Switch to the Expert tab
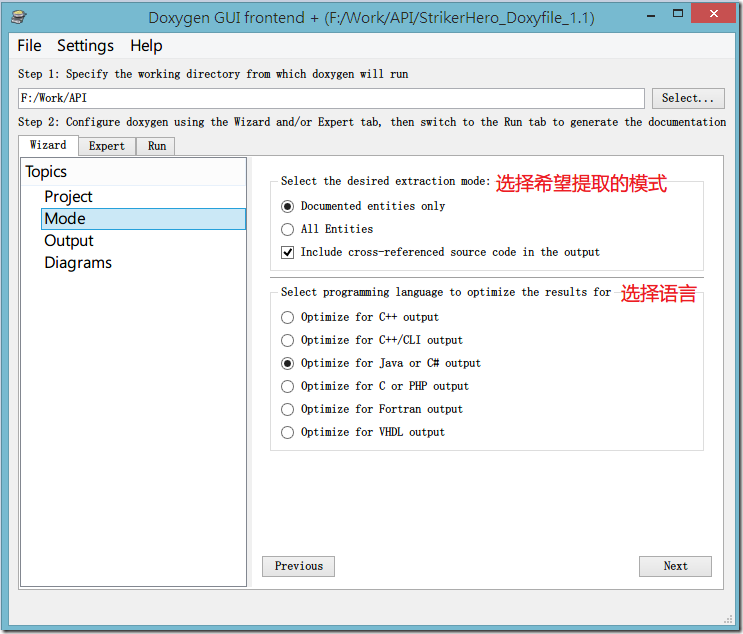The height and width of the screenshot is (634, 743). pyautogui.click(x=107, y=146)
